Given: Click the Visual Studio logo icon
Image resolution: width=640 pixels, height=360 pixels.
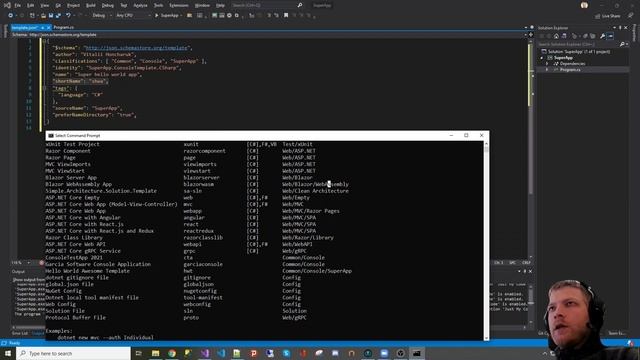Looking at the screenshot, I should click(x=7, y=5).
